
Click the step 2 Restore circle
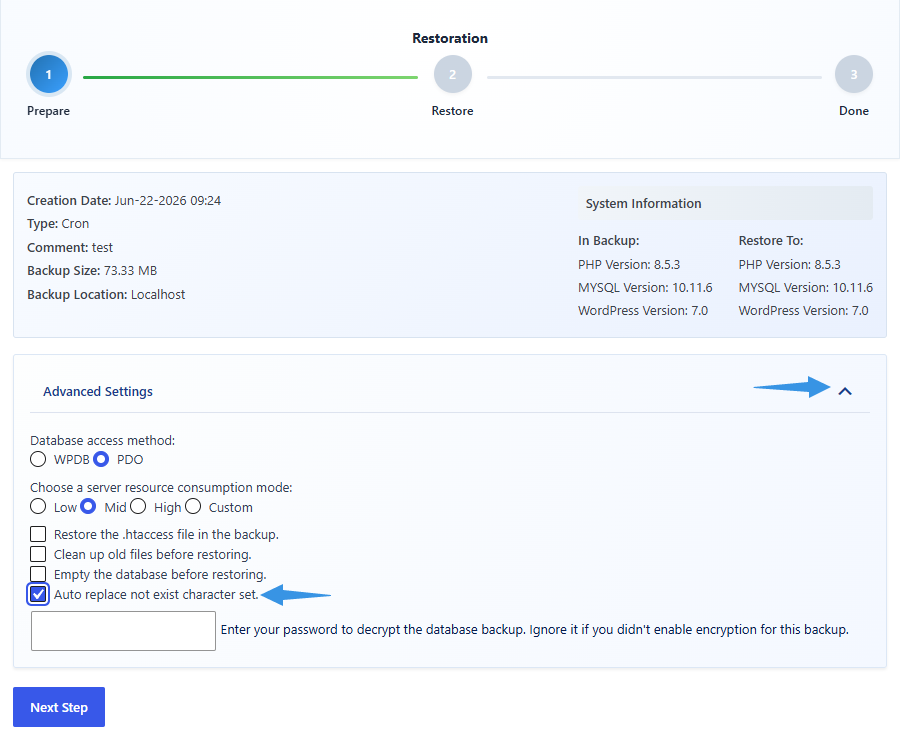tap(452, 74)
